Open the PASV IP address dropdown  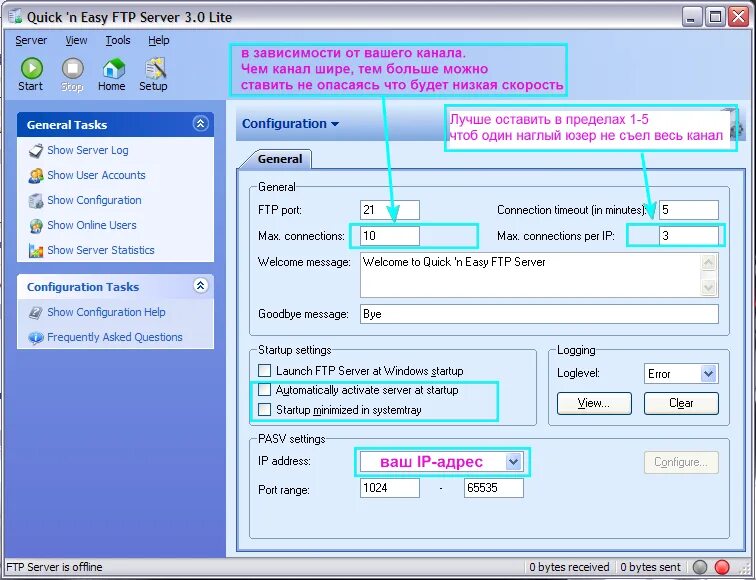click(513, 462)
